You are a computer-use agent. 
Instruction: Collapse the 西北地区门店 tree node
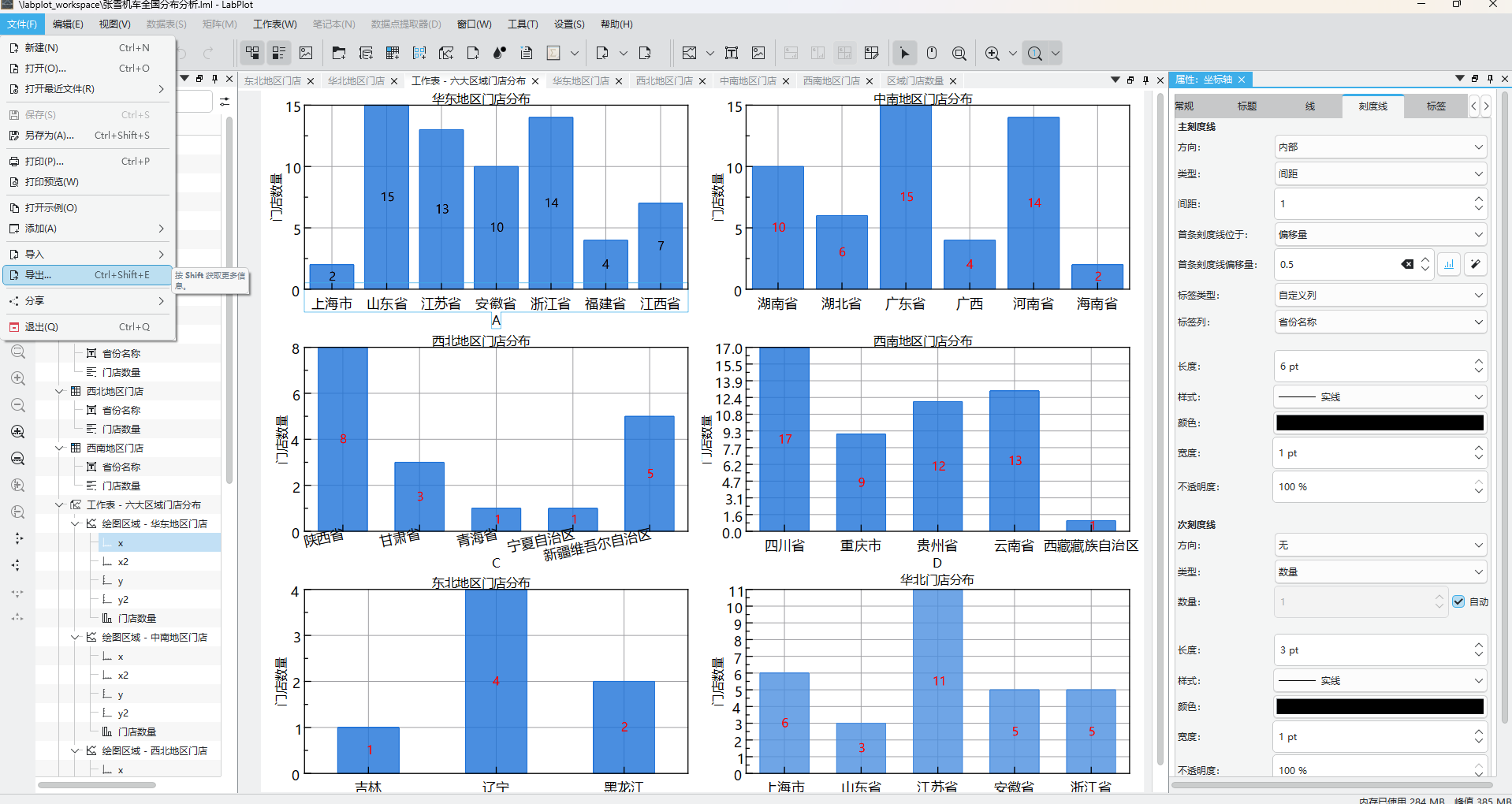click(x=59, y=391)
